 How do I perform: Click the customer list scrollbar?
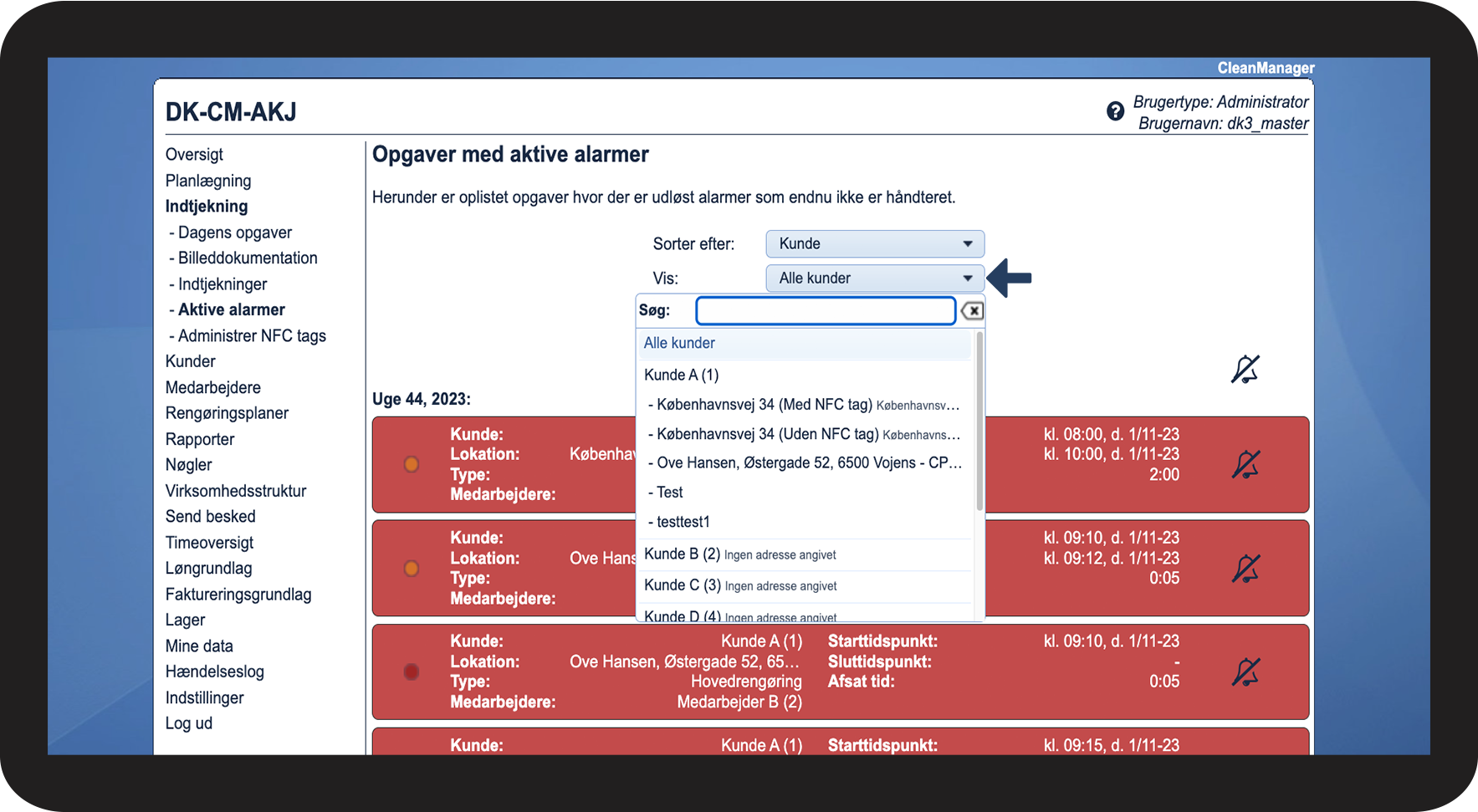[979, 421]
